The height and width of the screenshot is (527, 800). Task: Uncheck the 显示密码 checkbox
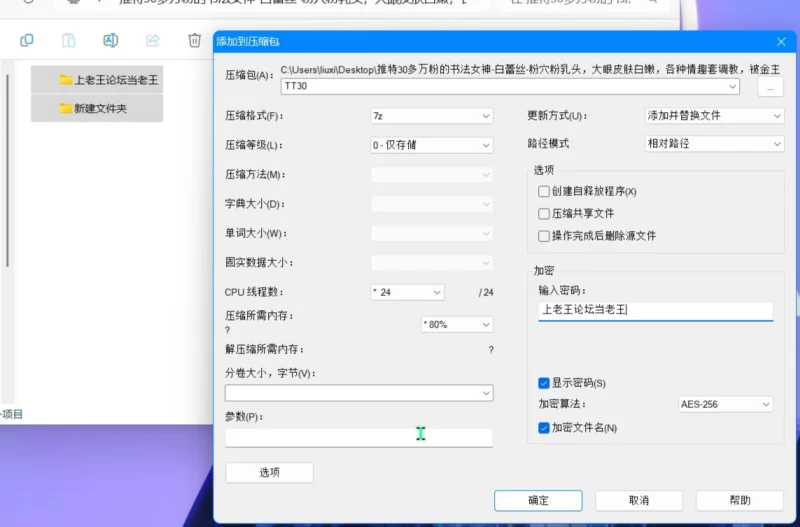click(544, 383)
